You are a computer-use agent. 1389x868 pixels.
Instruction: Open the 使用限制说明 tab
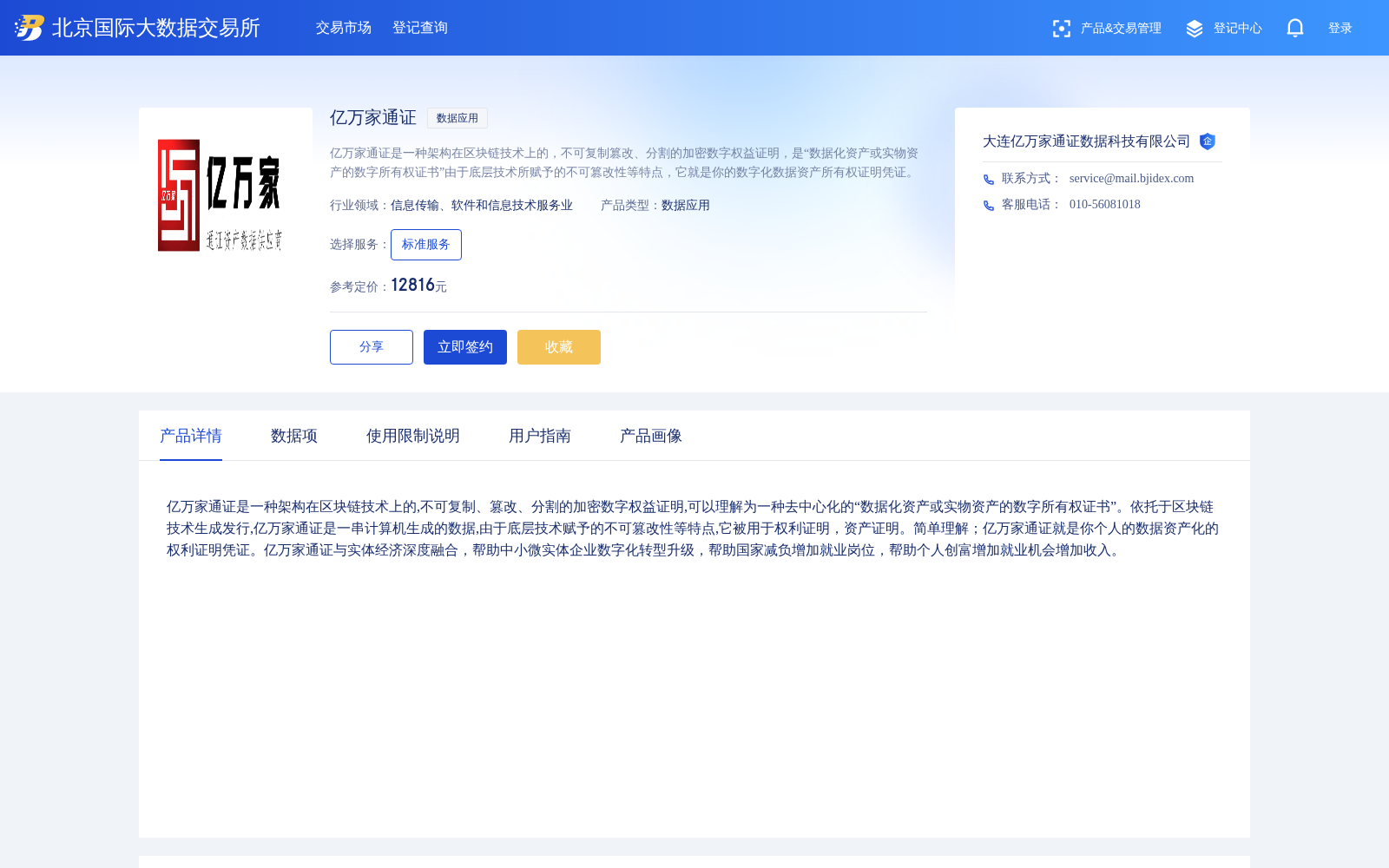[413, 436]
